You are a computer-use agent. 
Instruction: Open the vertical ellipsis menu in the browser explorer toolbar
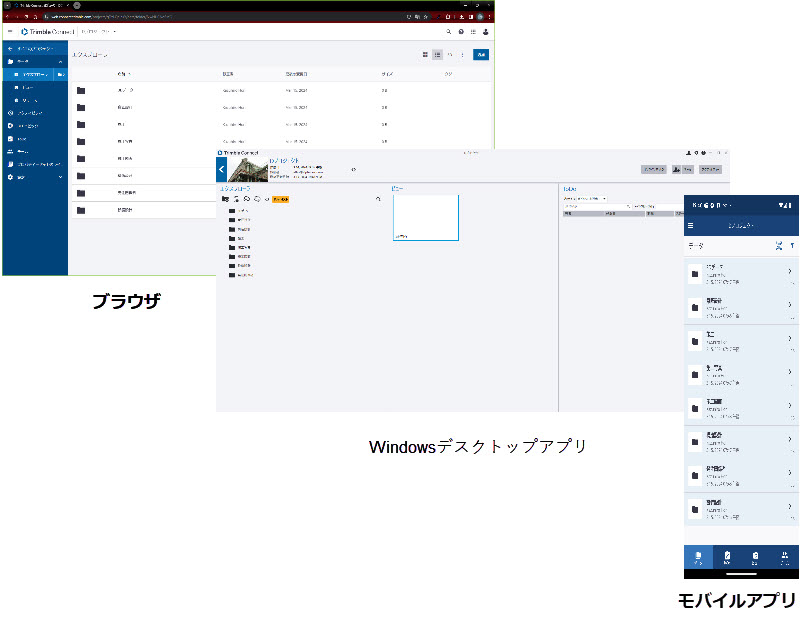click(x=462, y=55)
